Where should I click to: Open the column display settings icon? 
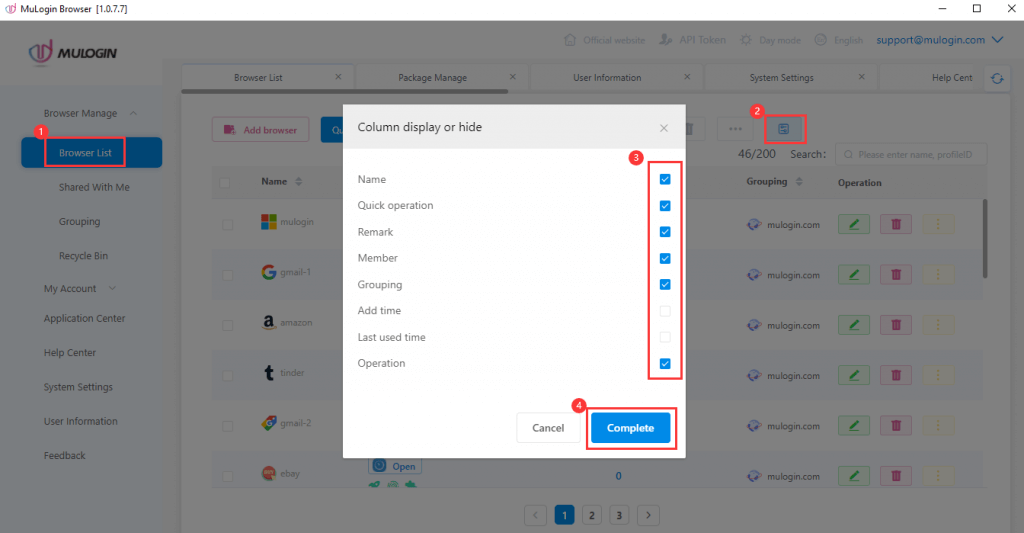tap(784, 129)
